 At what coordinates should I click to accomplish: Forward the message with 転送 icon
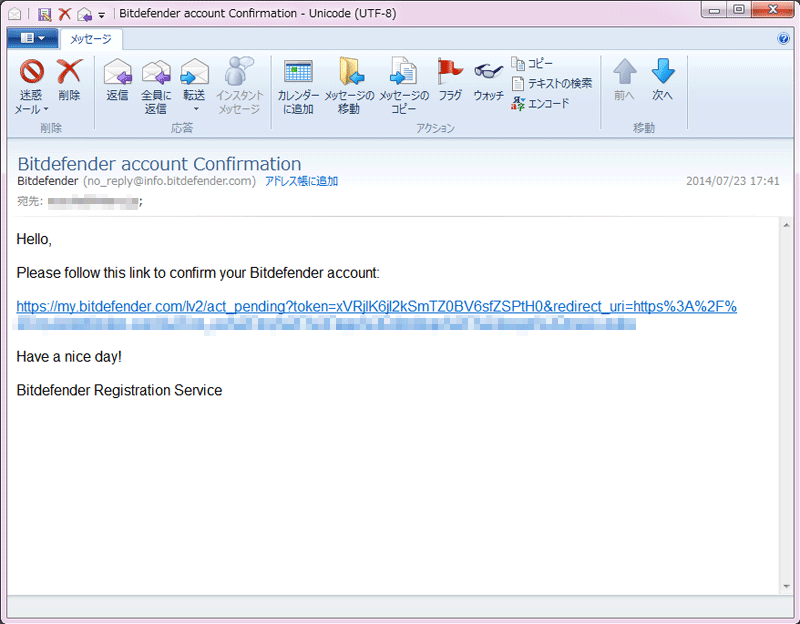point(194,72)
